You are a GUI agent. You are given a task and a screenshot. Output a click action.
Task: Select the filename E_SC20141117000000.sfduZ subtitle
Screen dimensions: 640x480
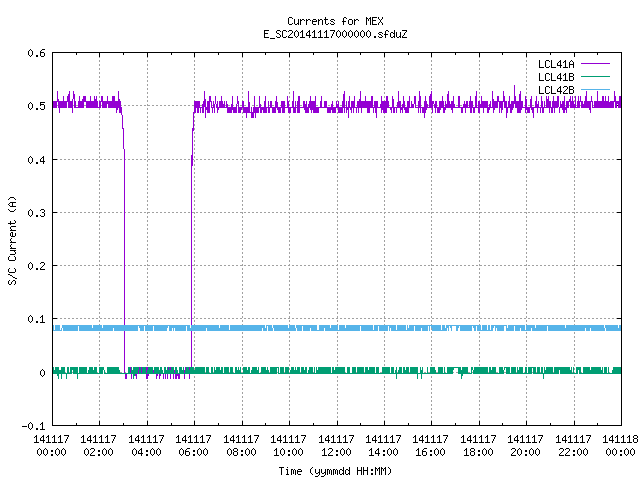tap(335, 34)
